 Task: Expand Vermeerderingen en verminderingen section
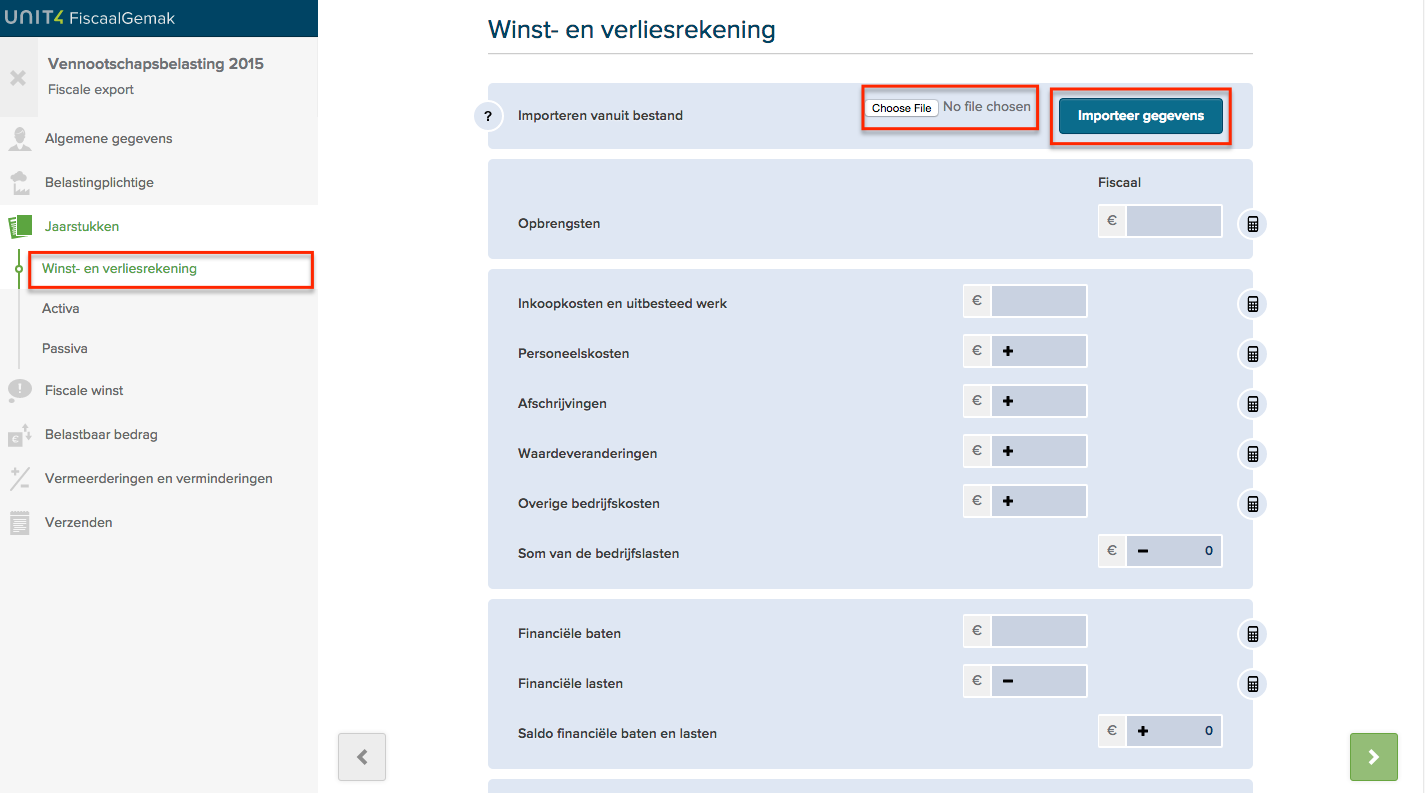click(x=158, y=479)
